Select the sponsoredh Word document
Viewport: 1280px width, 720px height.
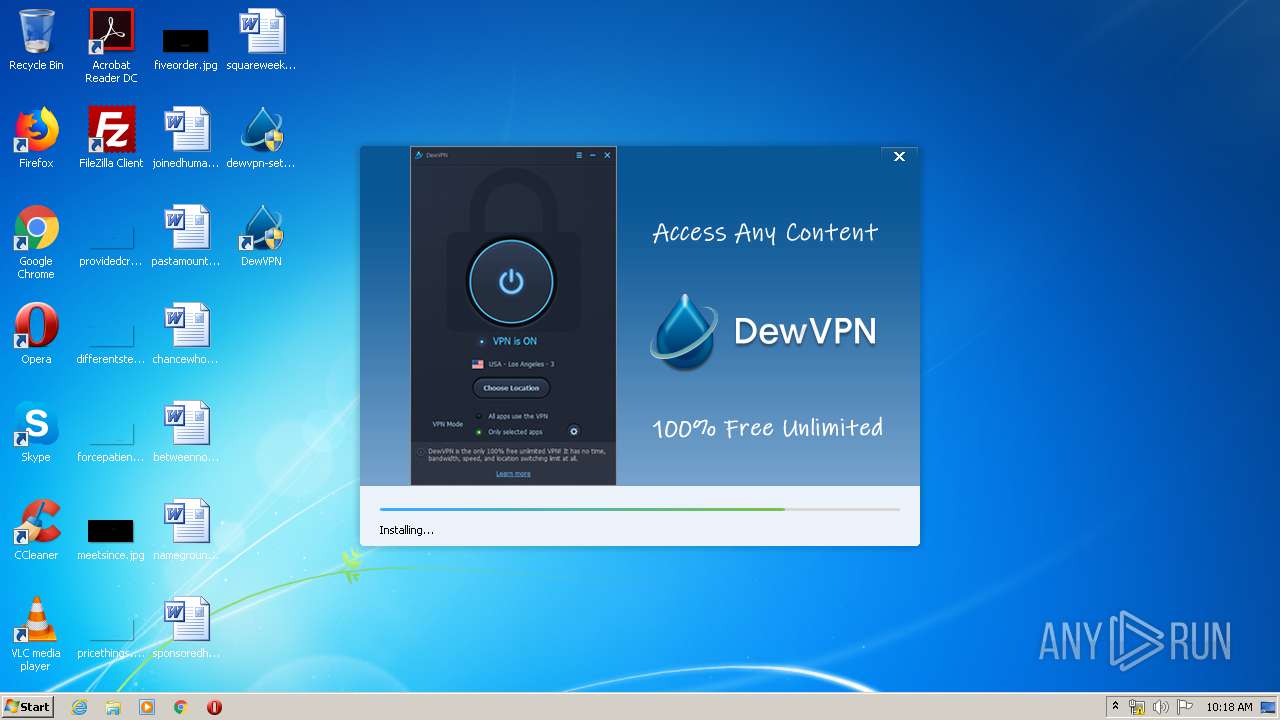[x=186, y=628]
